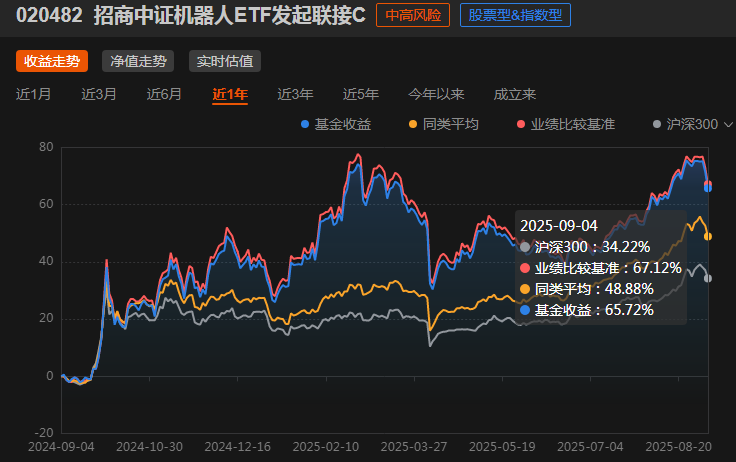Click the y-axis label 60

[x=46, y=204]
